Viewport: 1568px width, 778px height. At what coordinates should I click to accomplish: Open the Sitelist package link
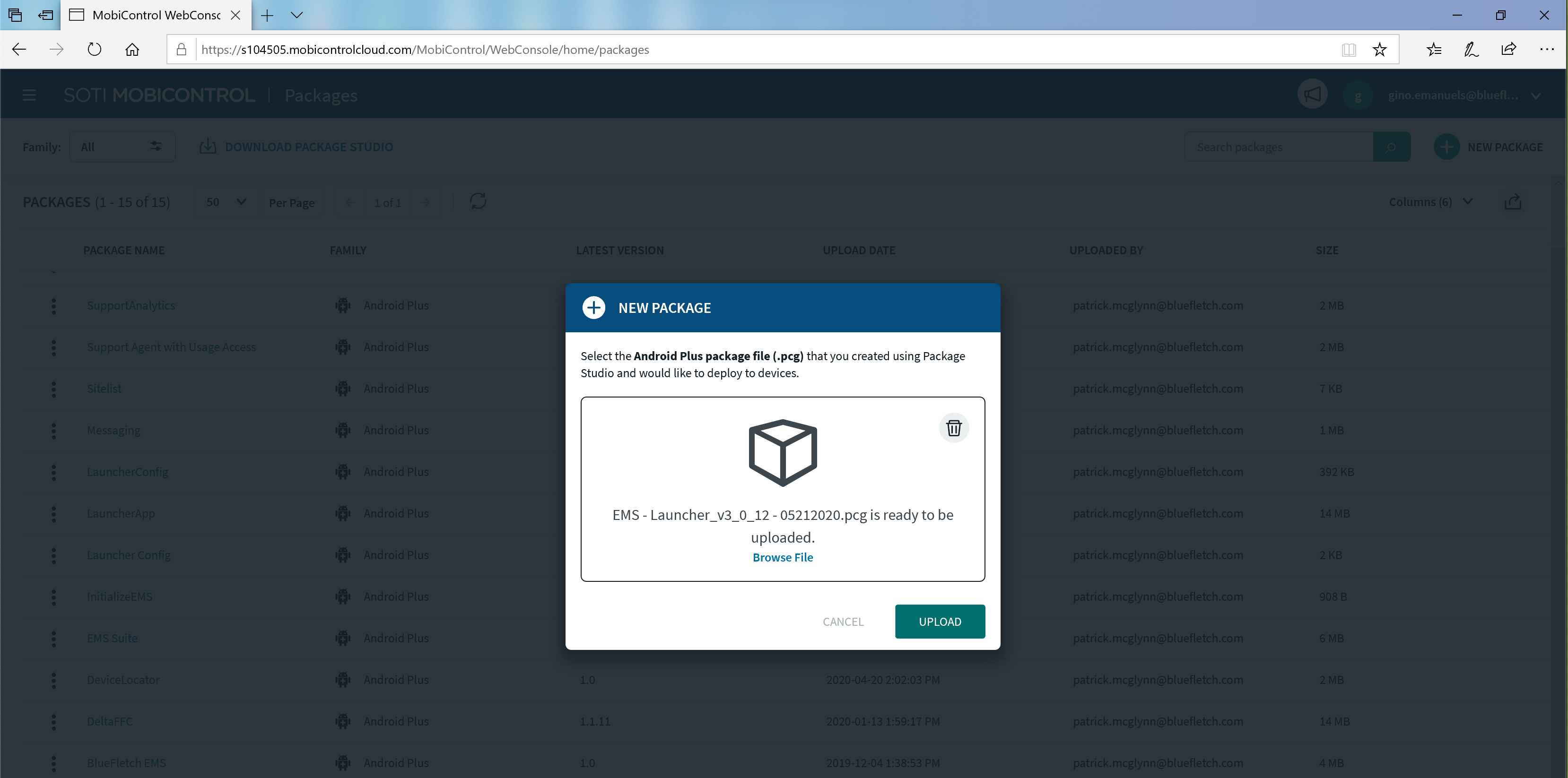pos(104,389)
